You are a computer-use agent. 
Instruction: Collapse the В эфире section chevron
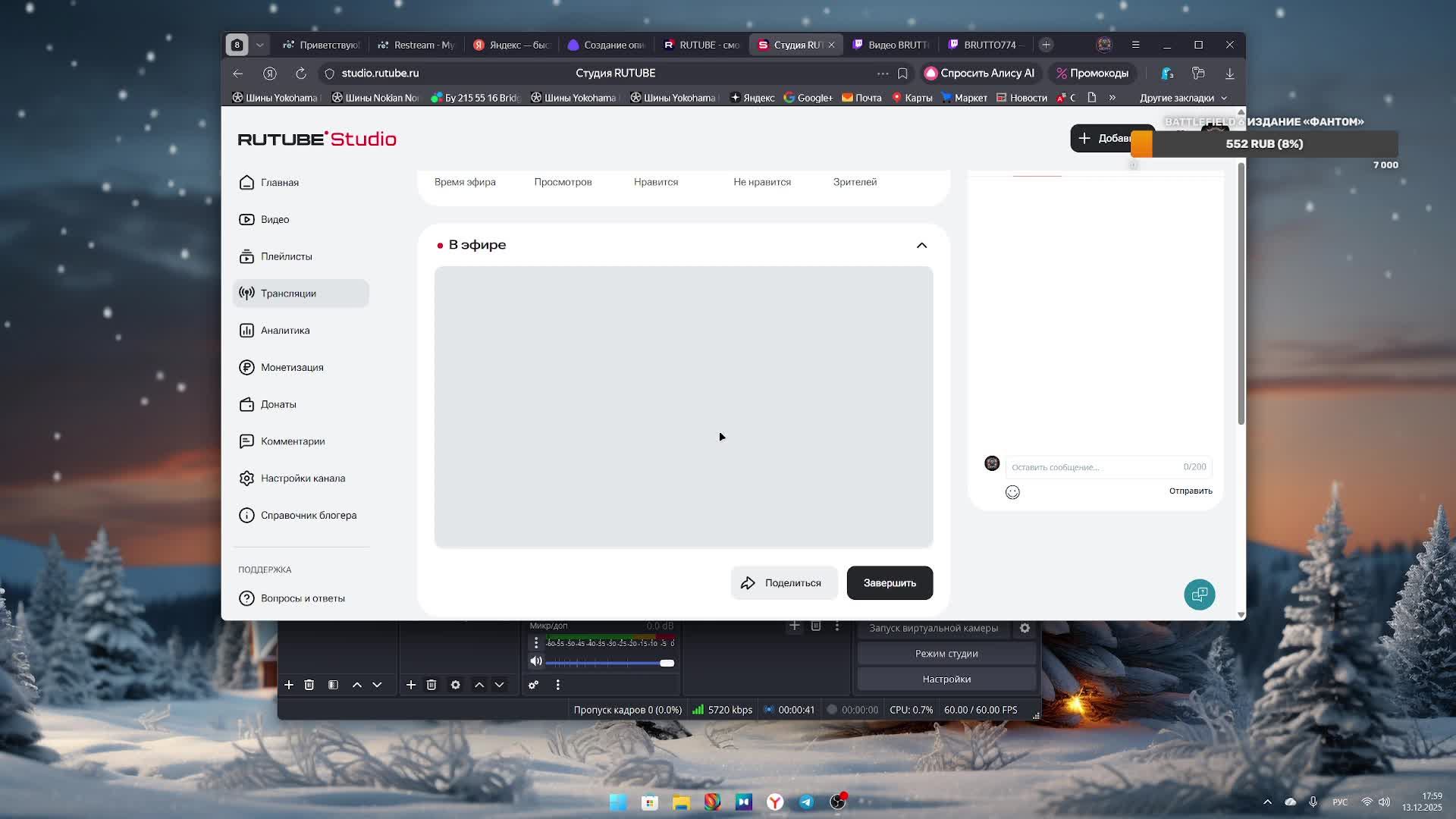[921, 245]
